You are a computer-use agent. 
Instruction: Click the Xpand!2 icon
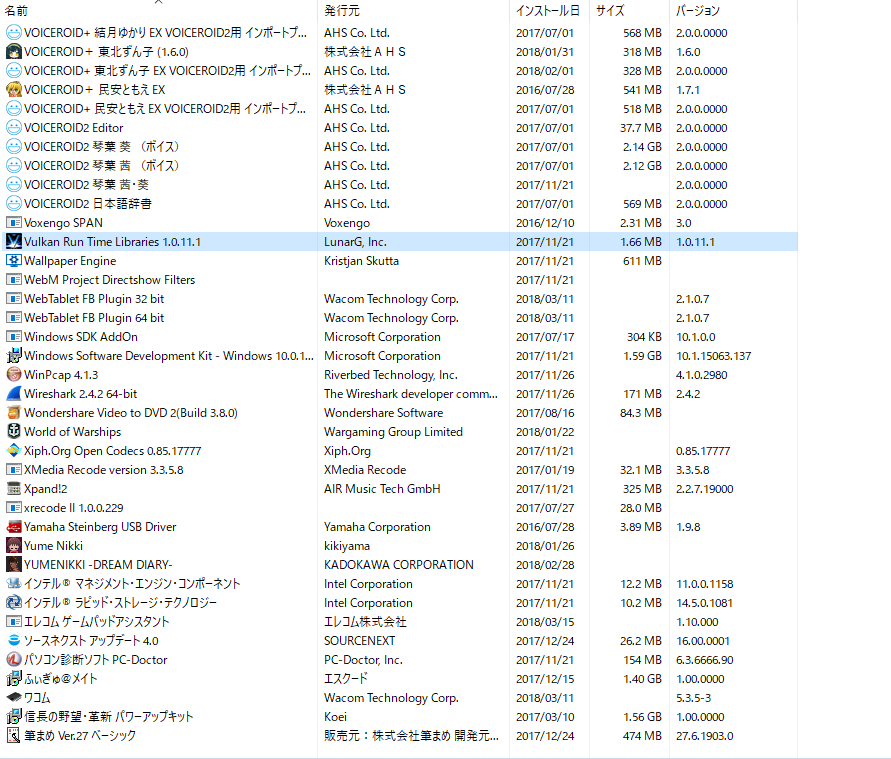[x=14, y=489]
